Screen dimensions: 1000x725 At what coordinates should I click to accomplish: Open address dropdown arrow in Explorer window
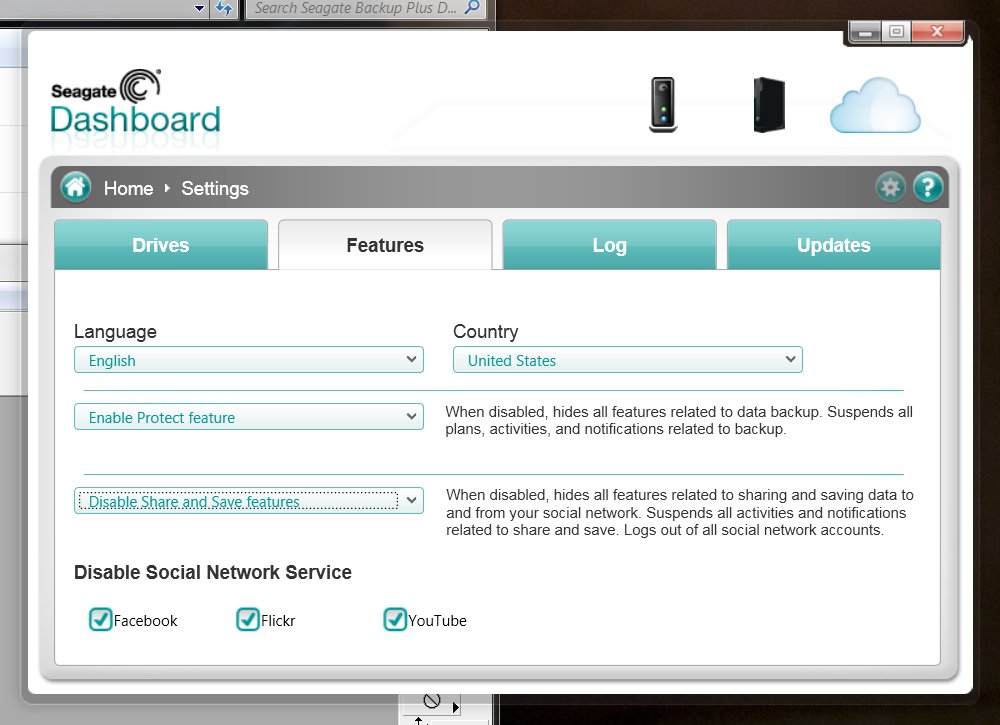coord(200,8)
